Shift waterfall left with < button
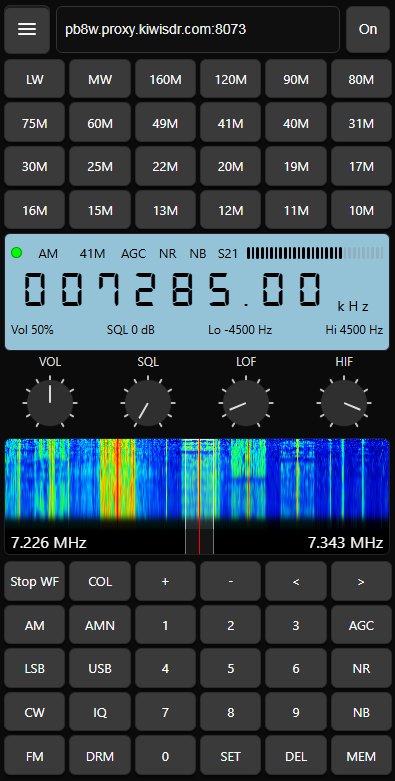The image size is (395, 781). [296, 582]
